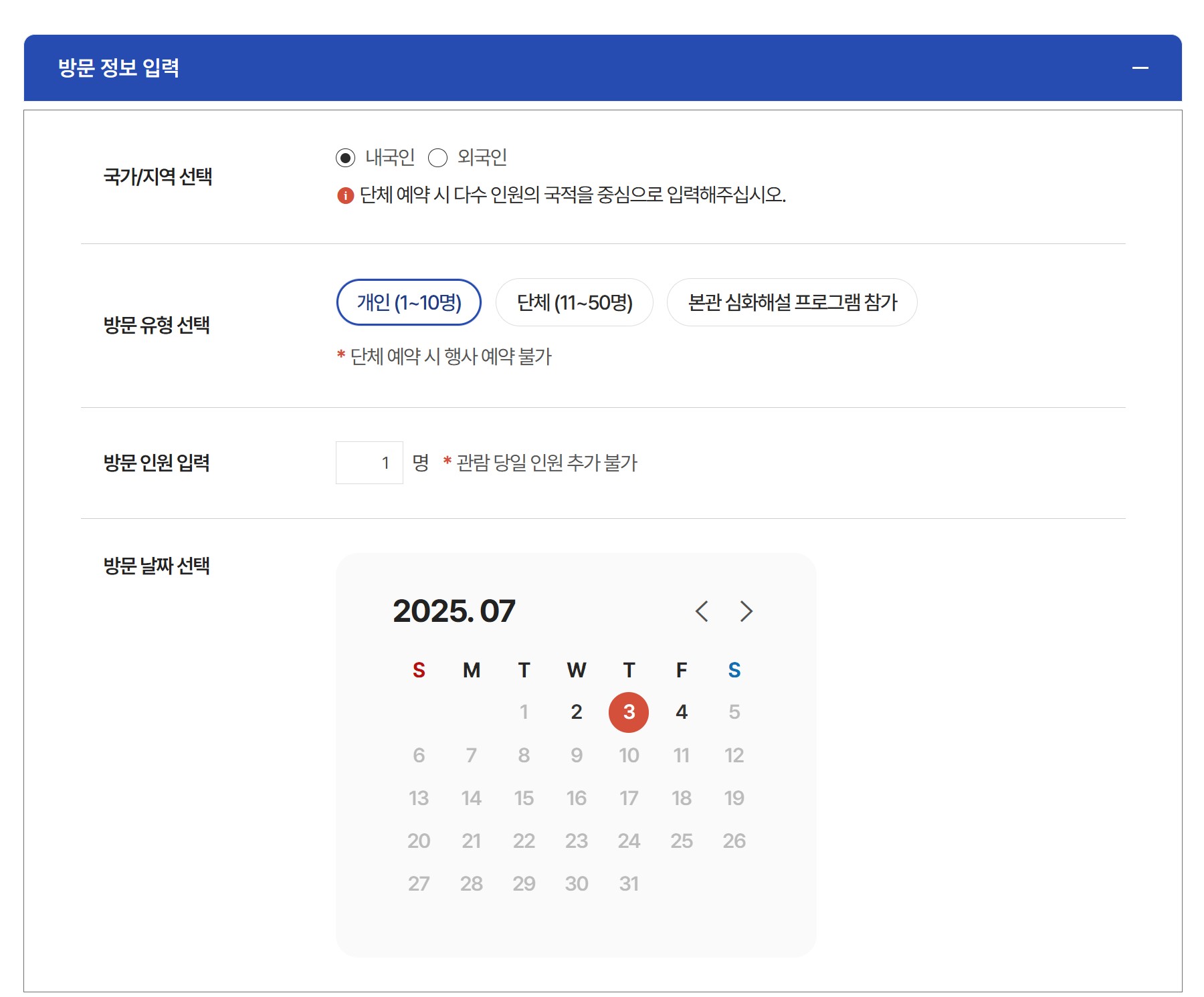Click the 2025.07 month label
Viewport: 1204px width, 997px height.
[x=454, y=609]
